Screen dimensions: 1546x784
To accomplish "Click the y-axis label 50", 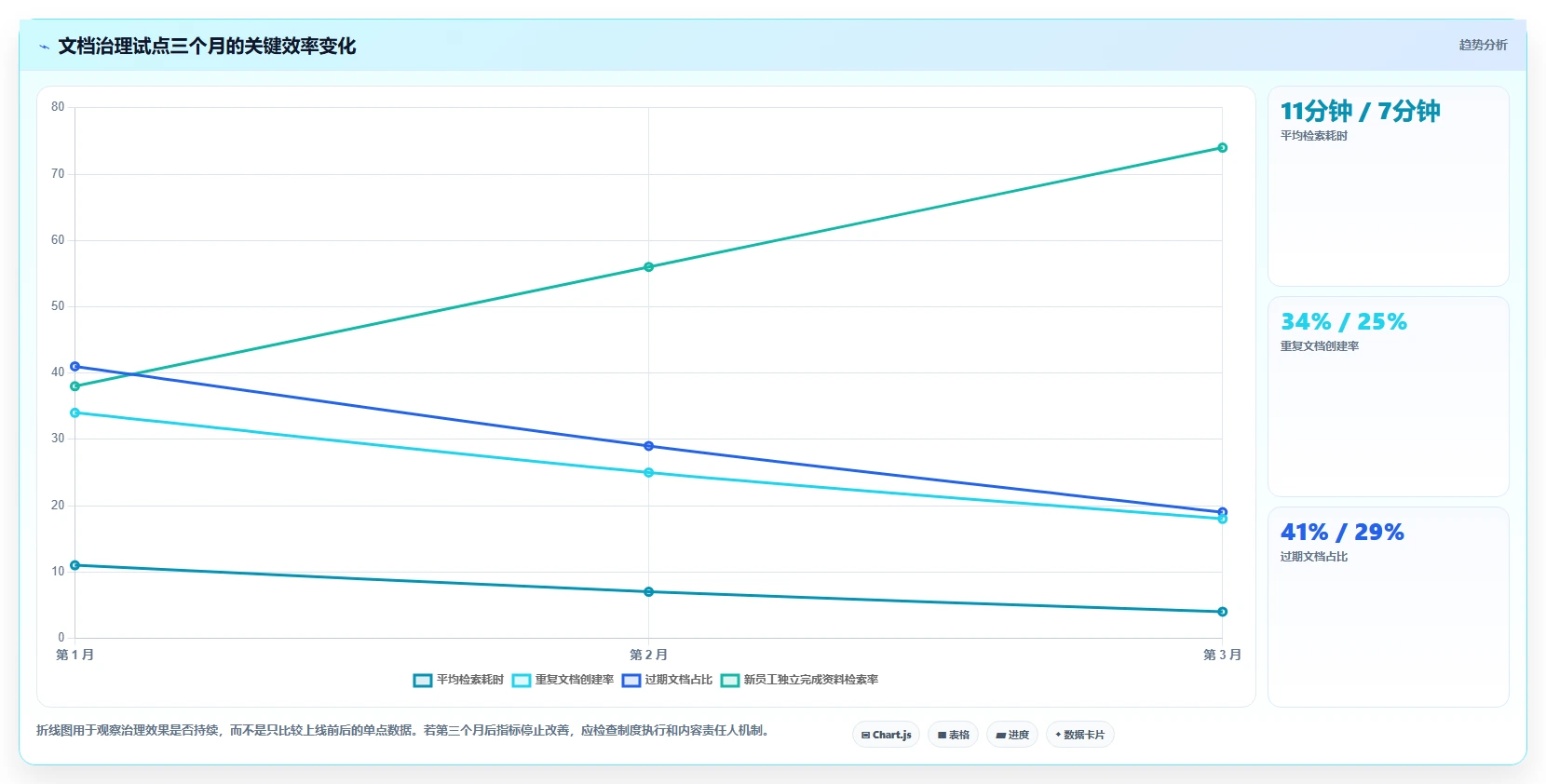I will click(58, 306).
